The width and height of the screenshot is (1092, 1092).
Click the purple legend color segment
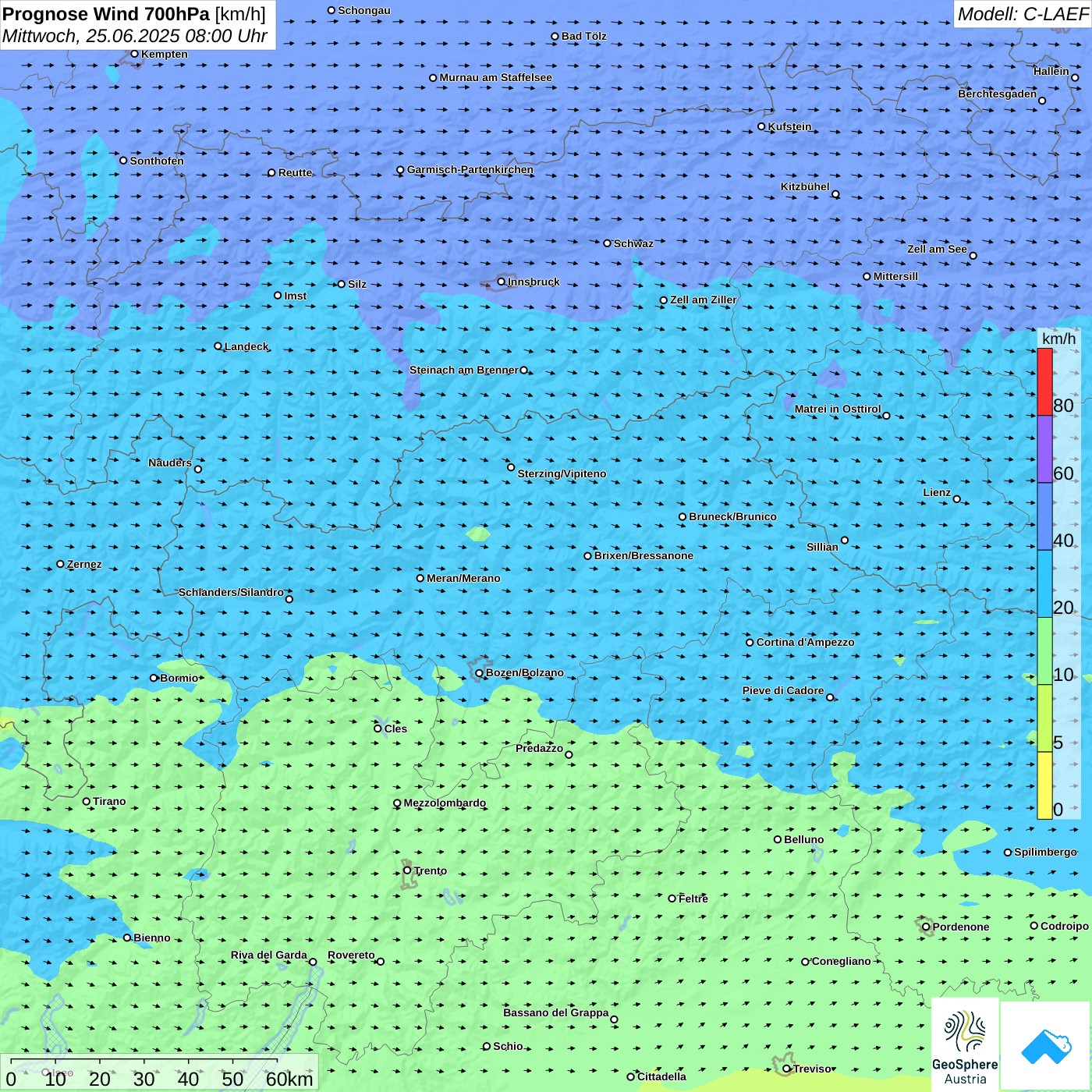1044,449
